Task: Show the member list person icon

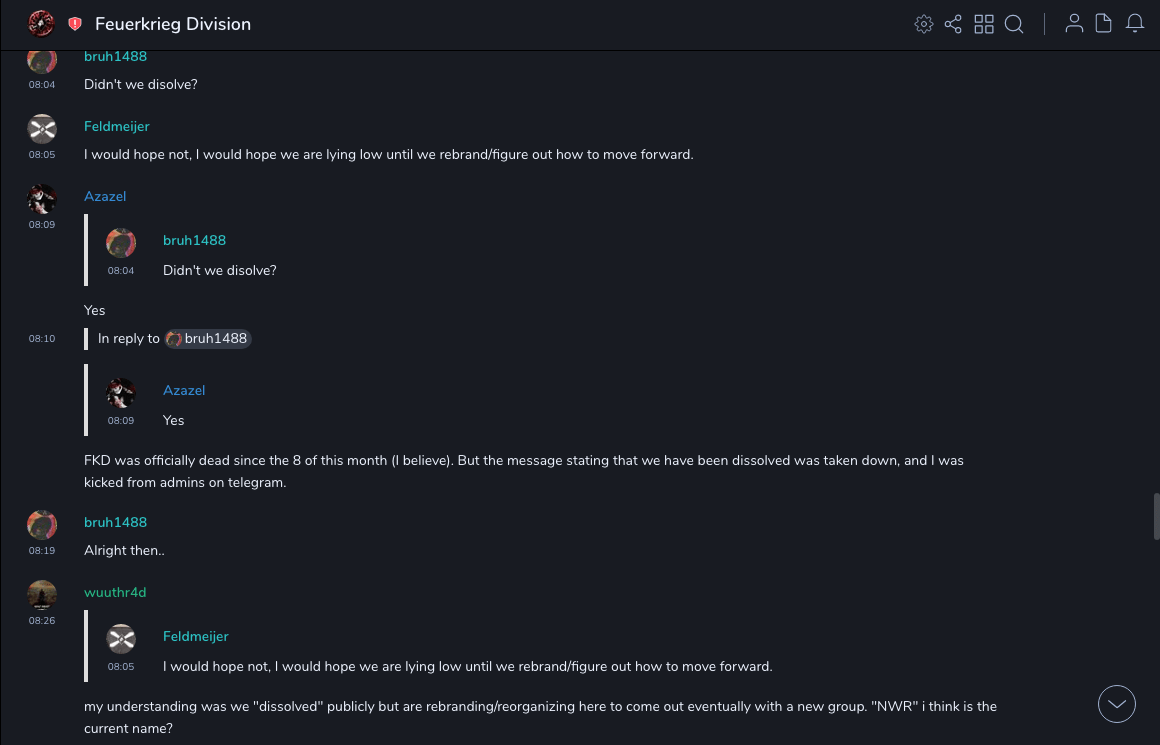Action: pos(1074,24)
